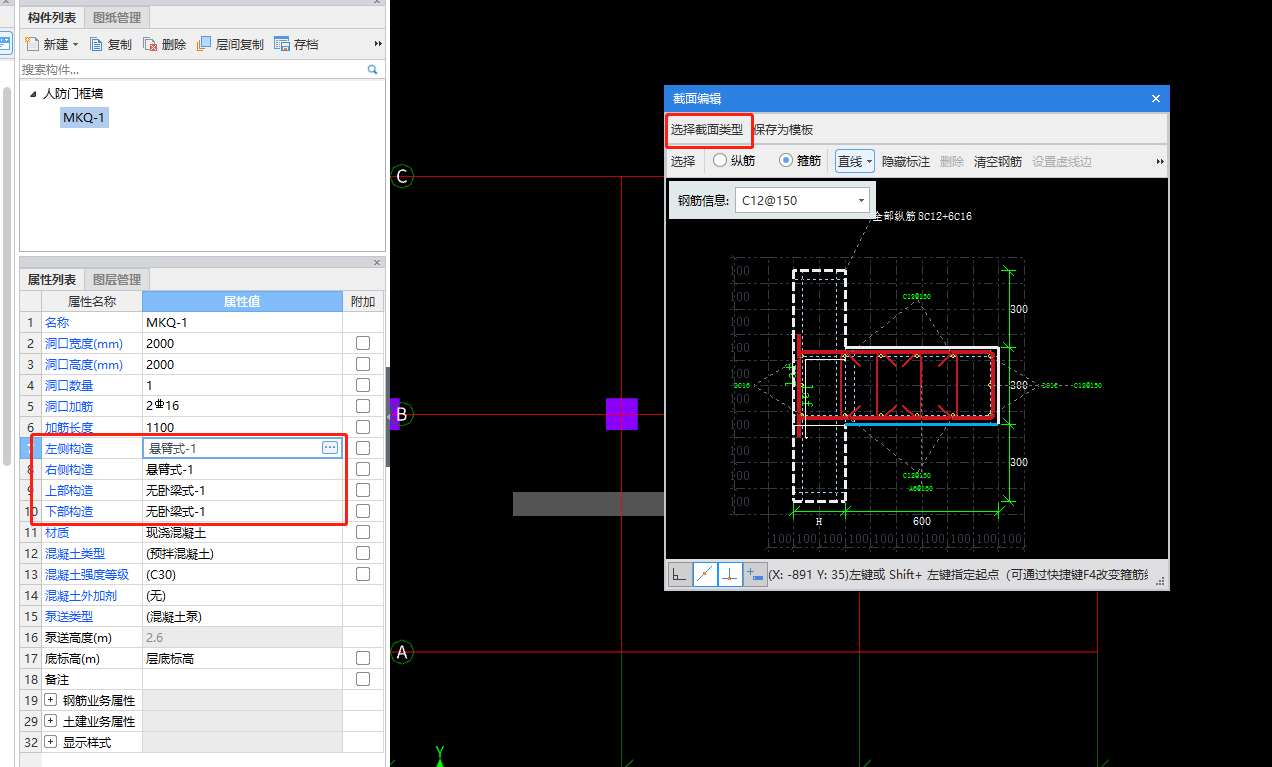Check the 附加 box for 备注
Image resolution: width=1272 pixels, height=767 pixels.
(x=363, y=679)
